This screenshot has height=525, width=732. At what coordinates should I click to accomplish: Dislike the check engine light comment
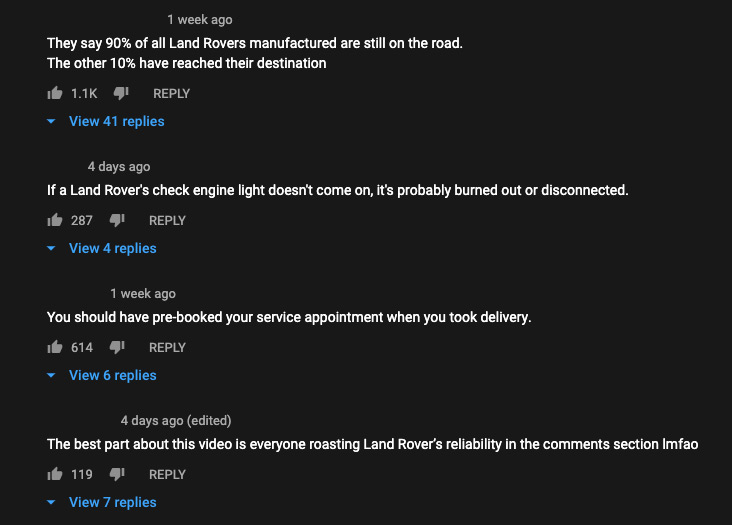tap(117, 220)
